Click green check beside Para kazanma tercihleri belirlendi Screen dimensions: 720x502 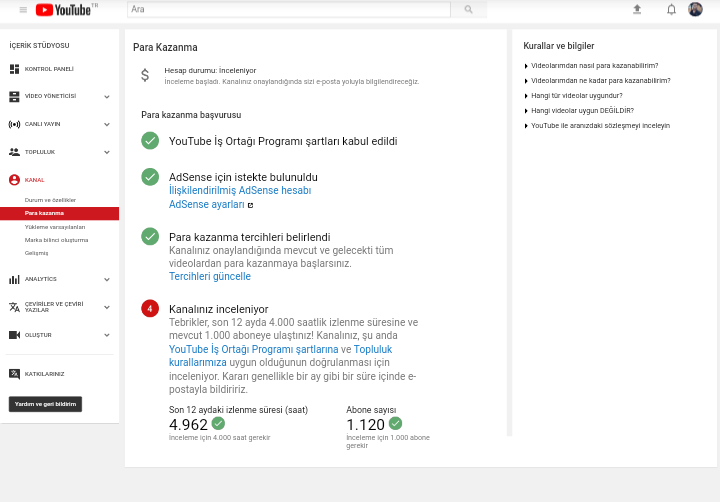[150, 237]
